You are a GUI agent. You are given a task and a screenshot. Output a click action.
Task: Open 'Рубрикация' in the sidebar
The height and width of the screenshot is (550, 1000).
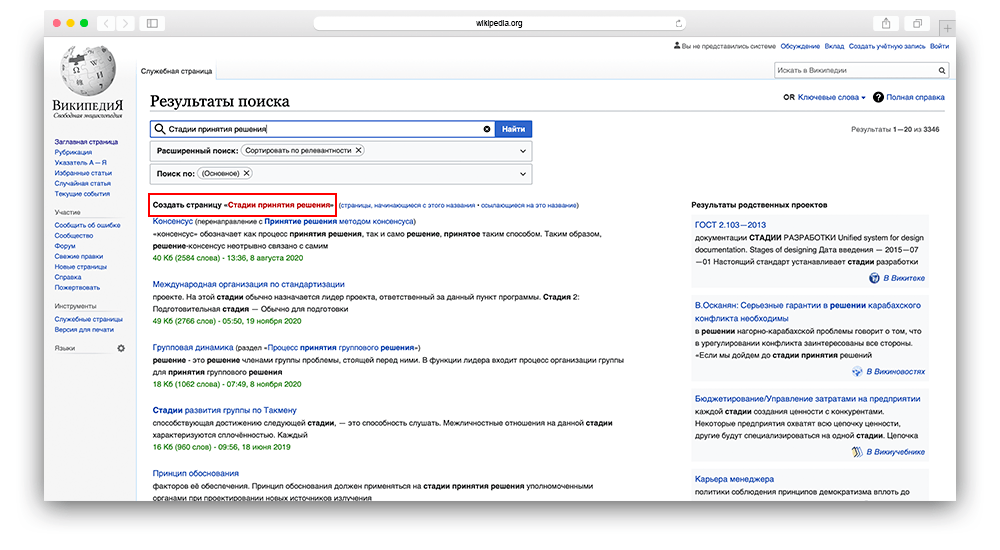click(x=73, y=152)
